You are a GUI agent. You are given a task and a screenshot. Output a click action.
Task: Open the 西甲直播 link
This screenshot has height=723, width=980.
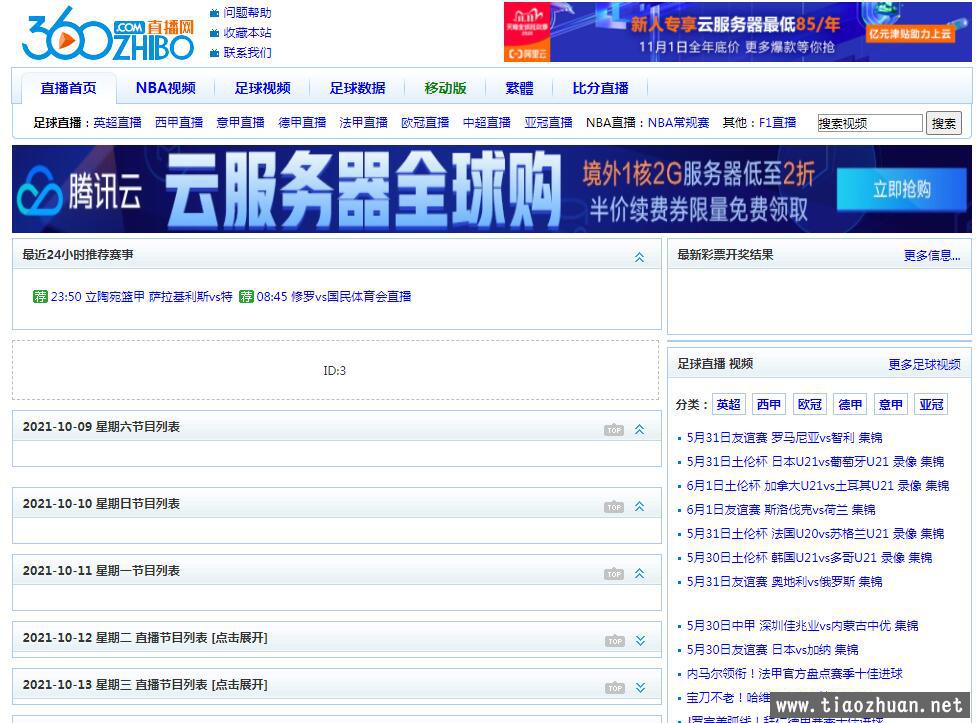(x=179, y=122)
